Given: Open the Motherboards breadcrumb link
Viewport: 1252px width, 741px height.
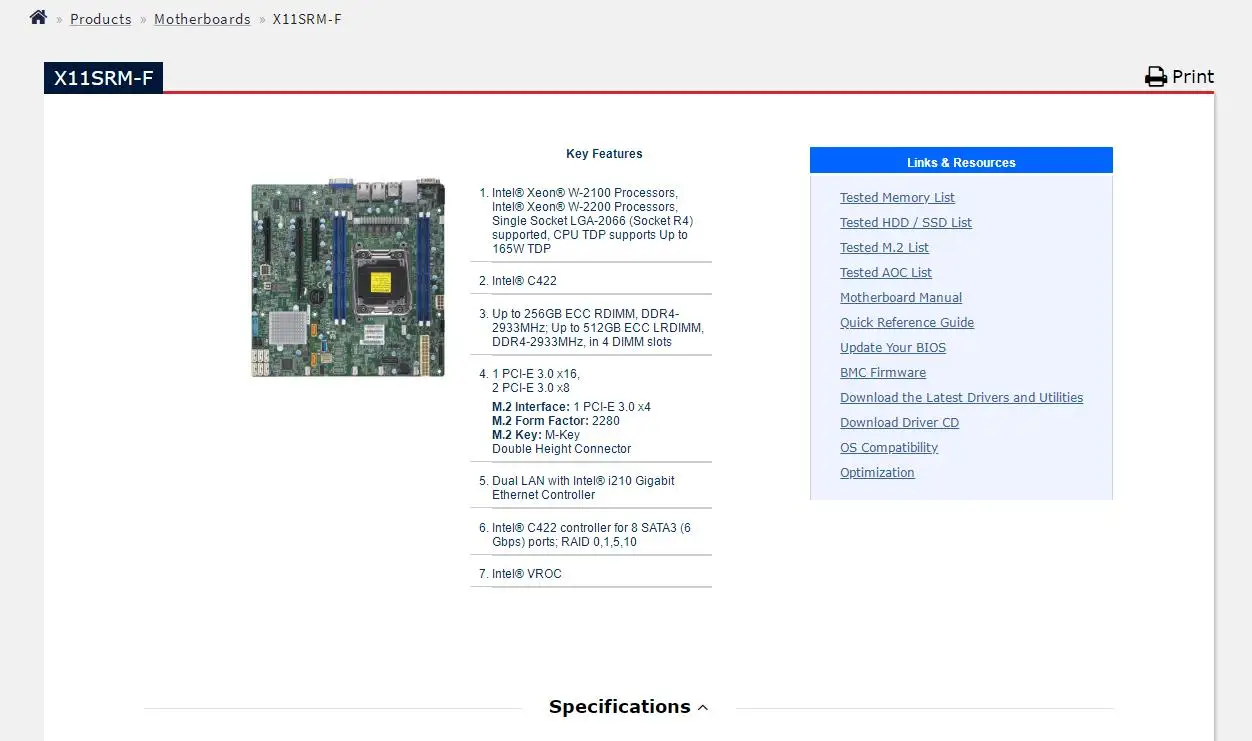Looking at the screenshot, I should [x=202, y=19].
